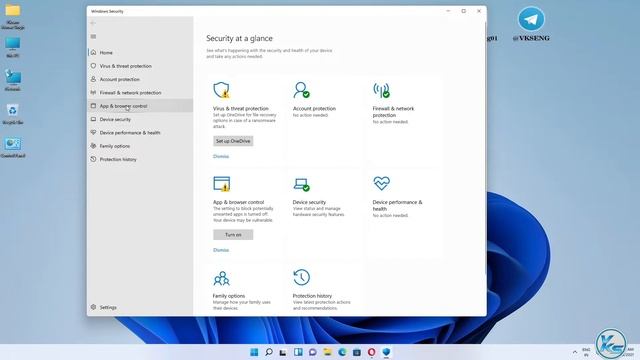
Task: View Protection history from the sidebar
Action: 140,159
